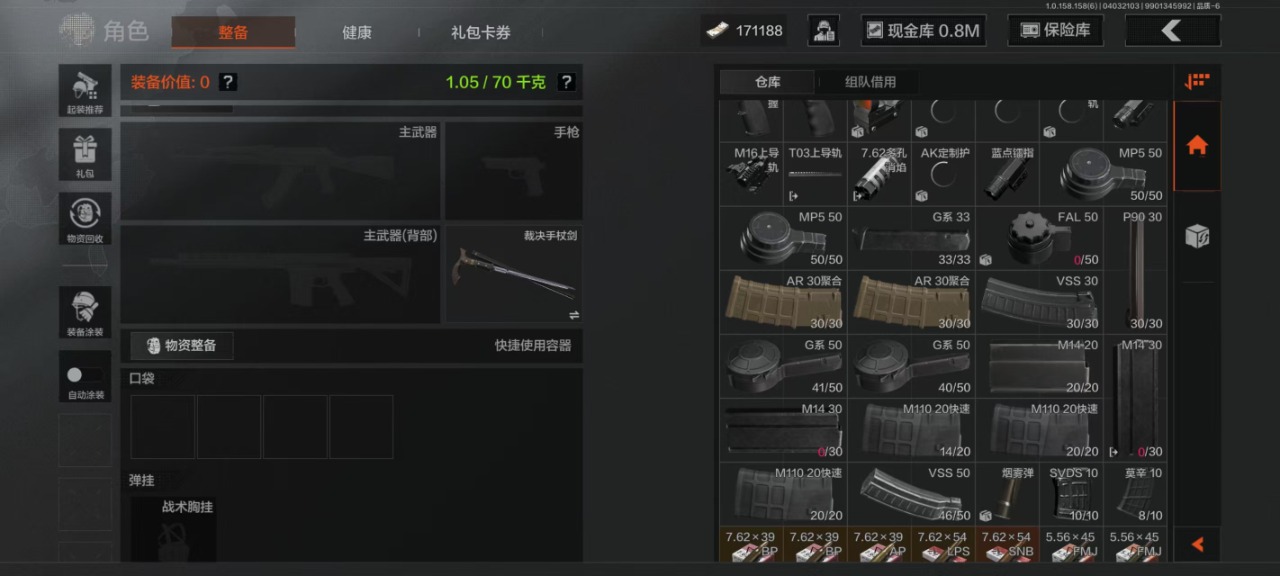1280x576 pixels.
Task: Switch to the 礼包卡券 tab
Action: (480, 32)
